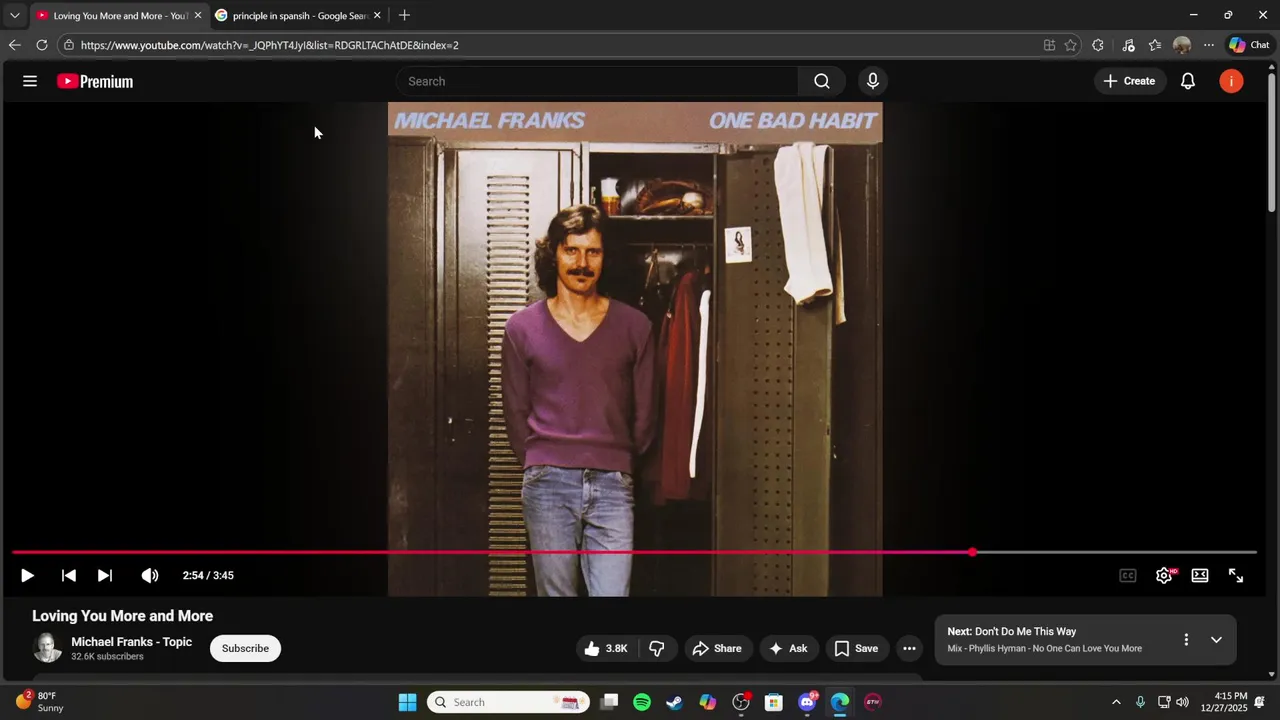Open the tab actions dropdown

click(x=14, y=15)
